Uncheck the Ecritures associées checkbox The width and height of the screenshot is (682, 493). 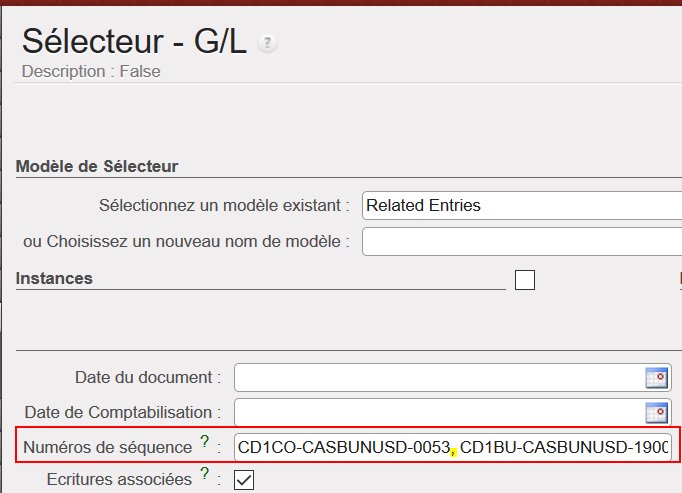coord(244,480)
